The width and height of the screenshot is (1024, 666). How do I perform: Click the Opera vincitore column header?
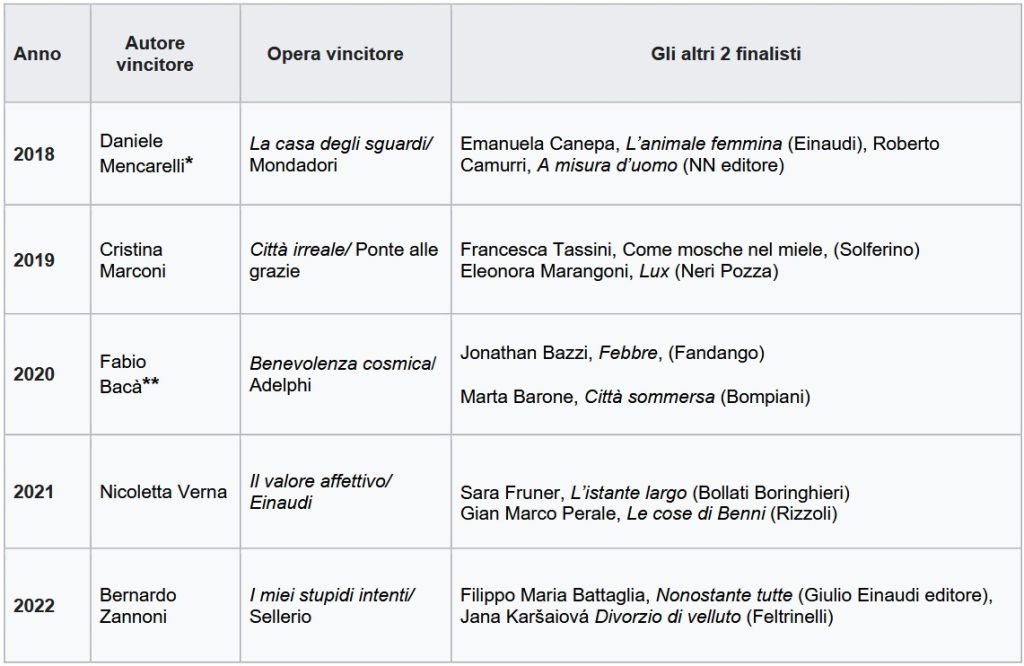[x=335, y=54]
